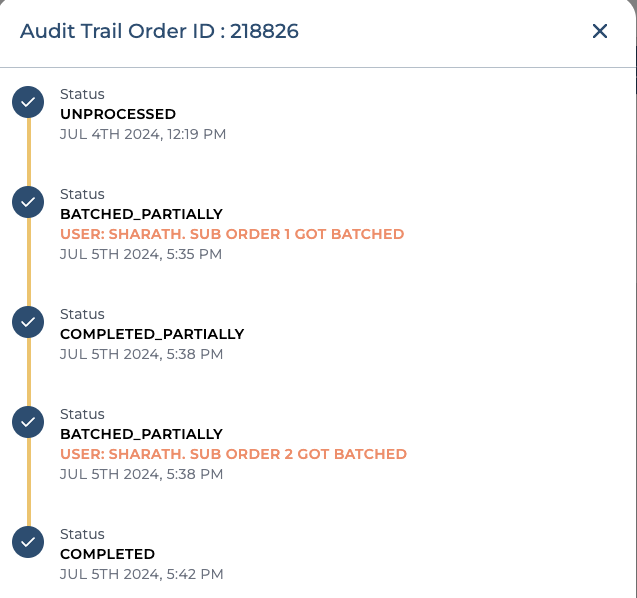Click BATCHED_PARTIALLY label above Sub Order 1 note
637x598 pixels.
[141, 214]
